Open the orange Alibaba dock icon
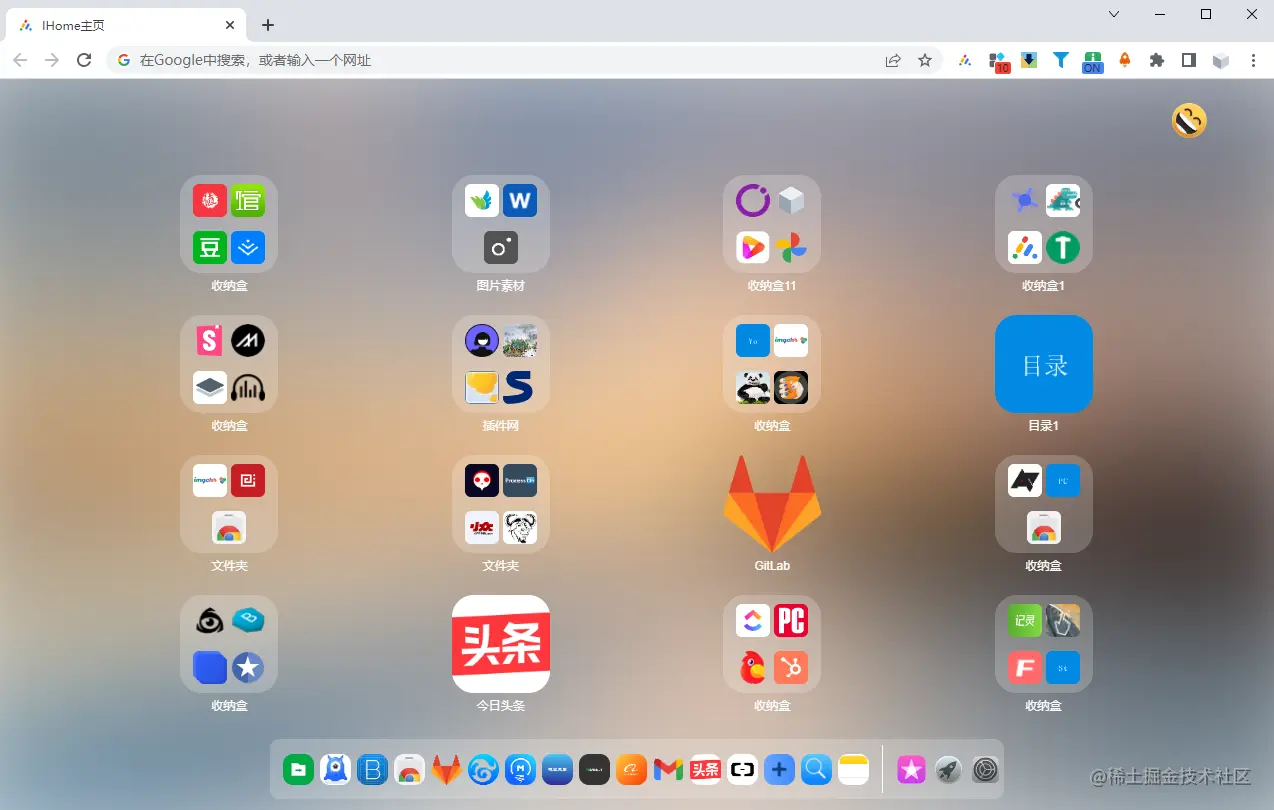The width and height of the screenshot is (1274, 810). 631,769
